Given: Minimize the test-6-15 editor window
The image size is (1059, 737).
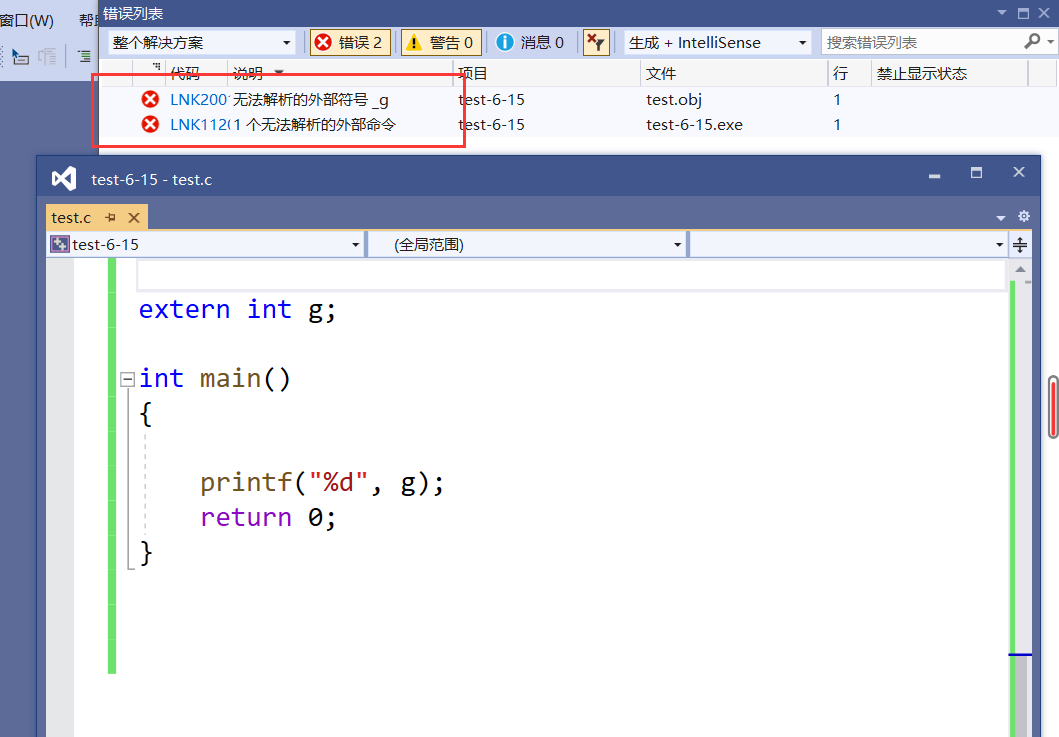Looking at the screenshot, I should pyautogui.click(x=935, y=176).
